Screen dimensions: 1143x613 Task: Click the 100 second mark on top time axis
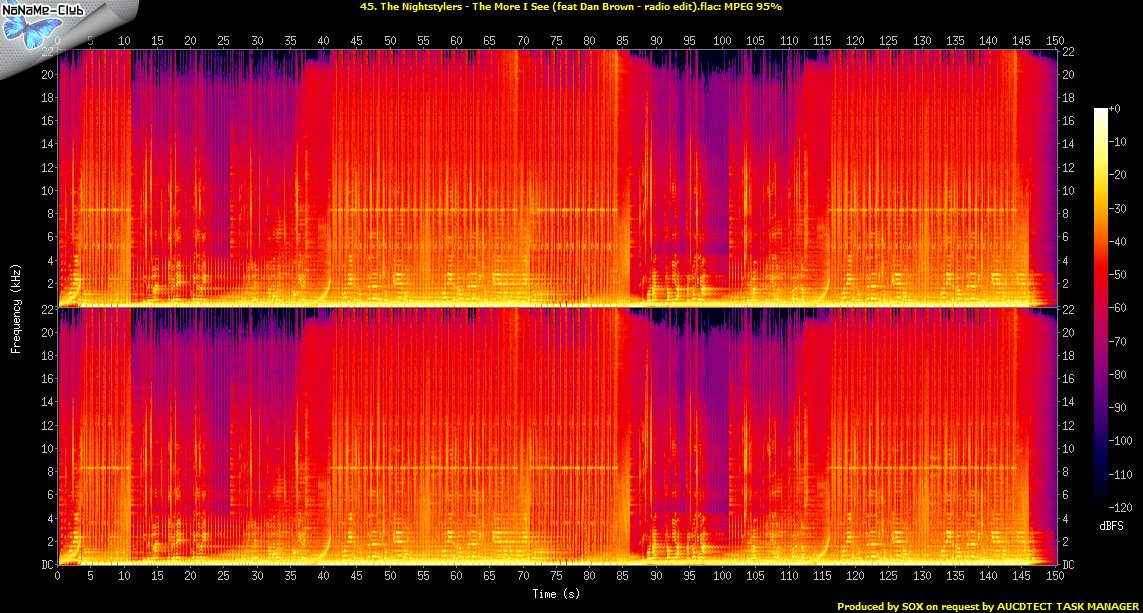point(722,41)
